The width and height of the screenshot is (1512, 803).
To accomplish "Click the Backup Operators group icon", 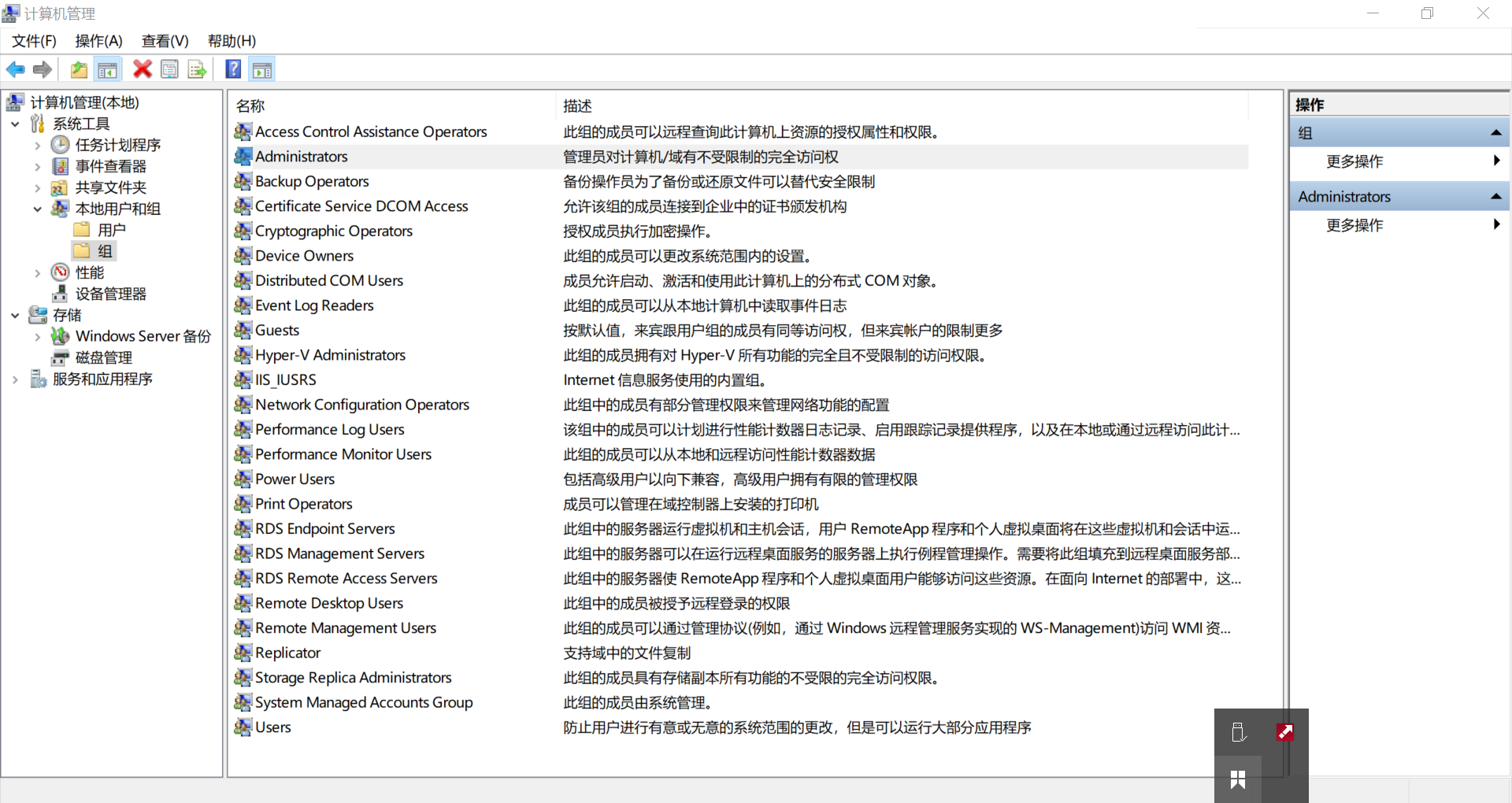I will point(243,181).
